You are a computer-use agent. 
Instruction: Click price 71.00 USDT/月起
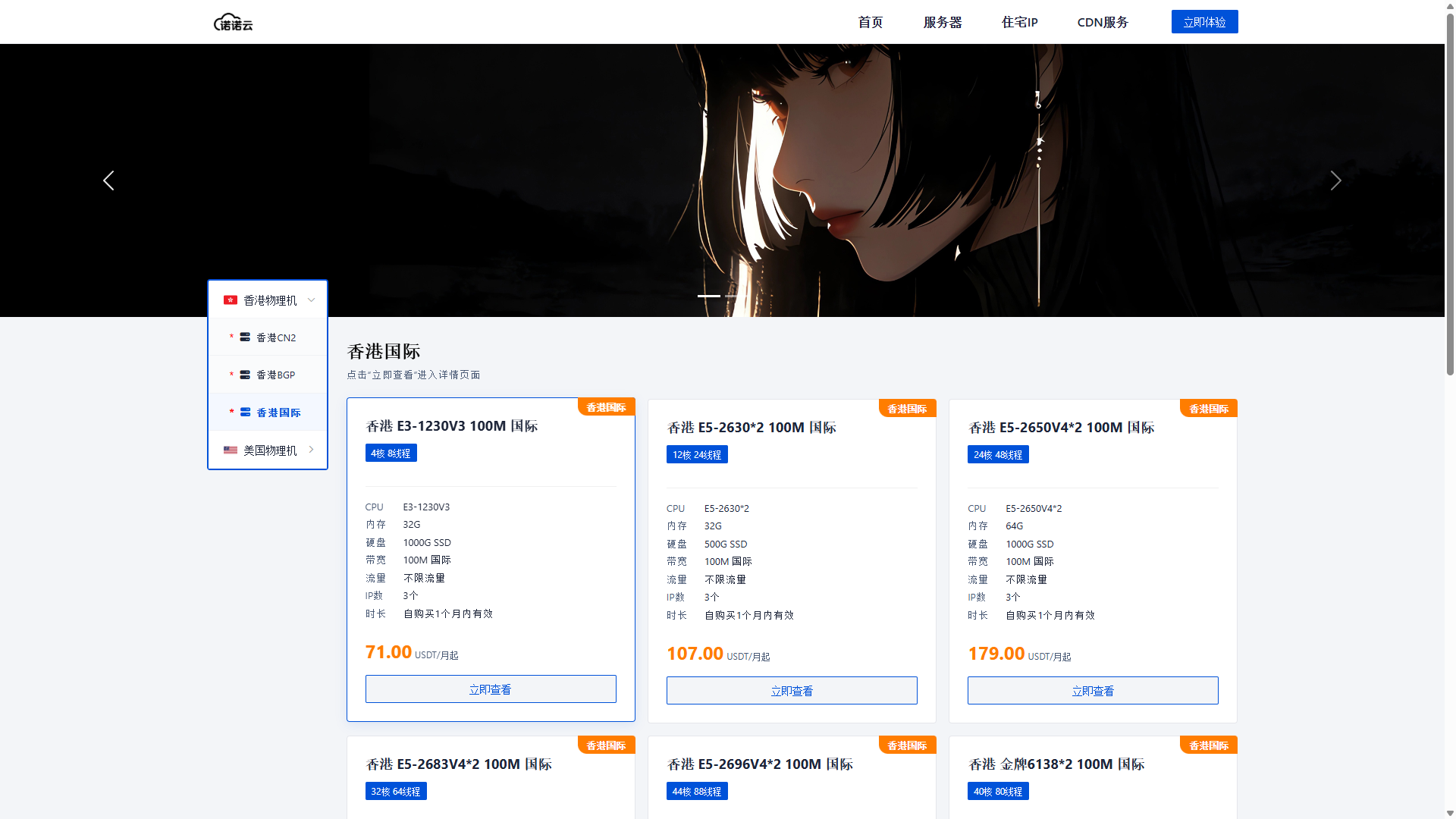[x=412, y=652]
